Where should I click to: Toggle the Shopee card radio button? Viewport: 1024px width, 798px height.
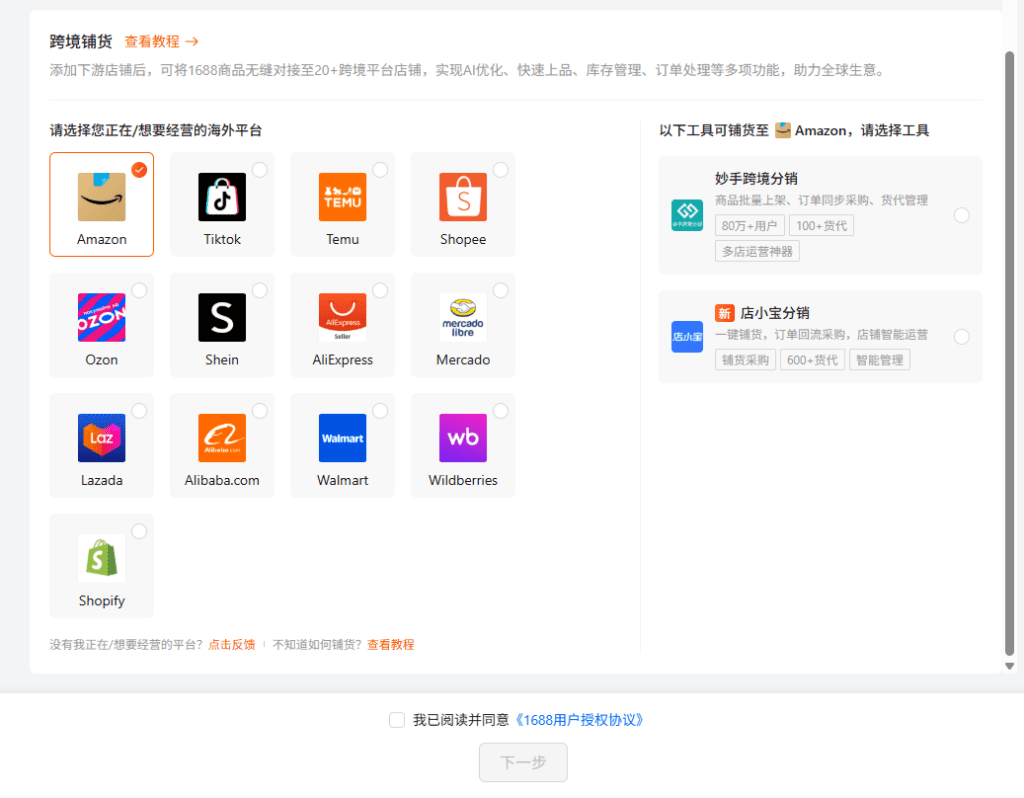(500, 170)
